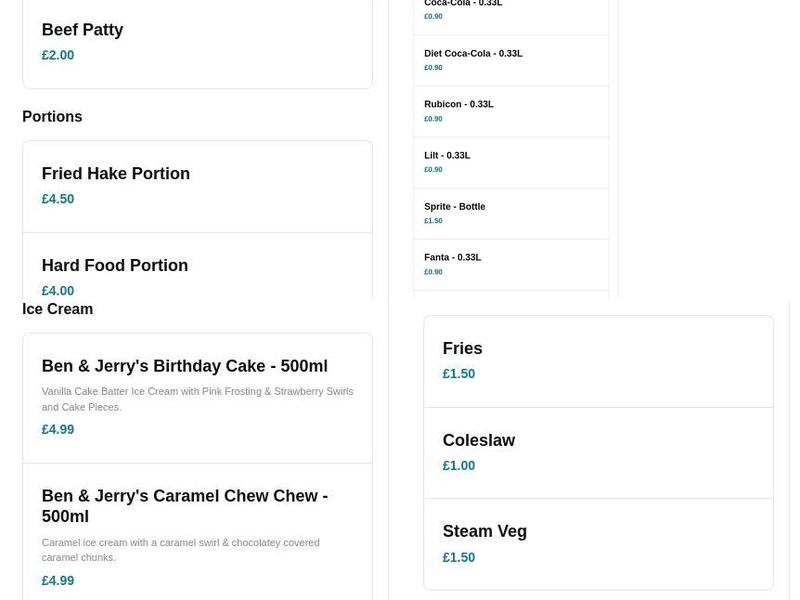Click the Caramel Chew Chew description text
Screen dimensions: 800x600
[x=180, y=550]
